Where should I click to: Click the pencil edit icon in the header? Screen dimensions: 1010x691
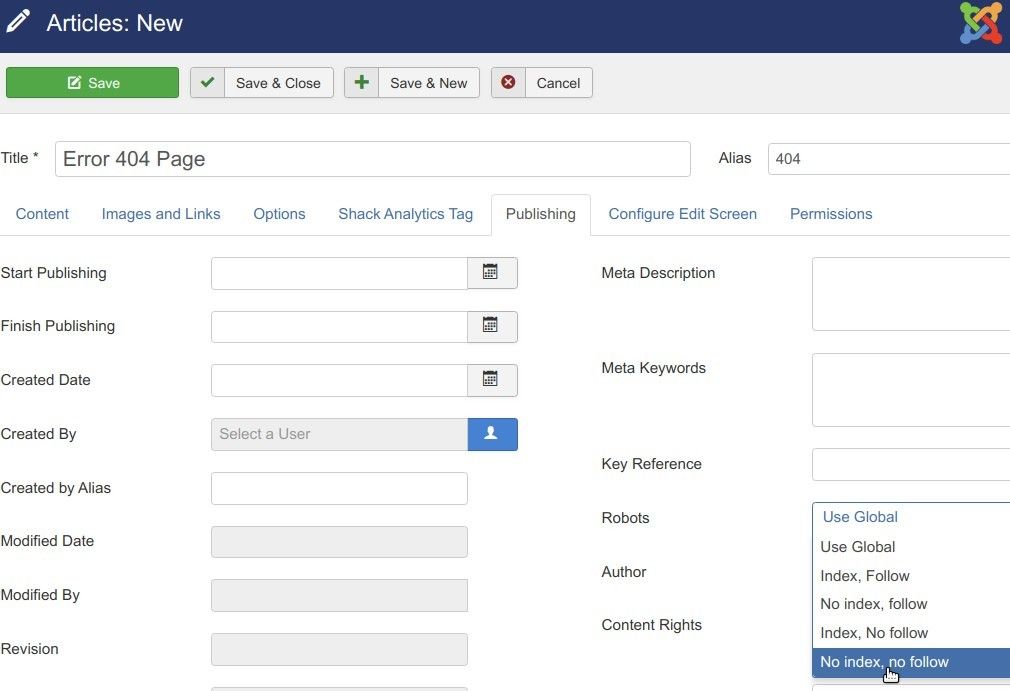tap(16, 20)
